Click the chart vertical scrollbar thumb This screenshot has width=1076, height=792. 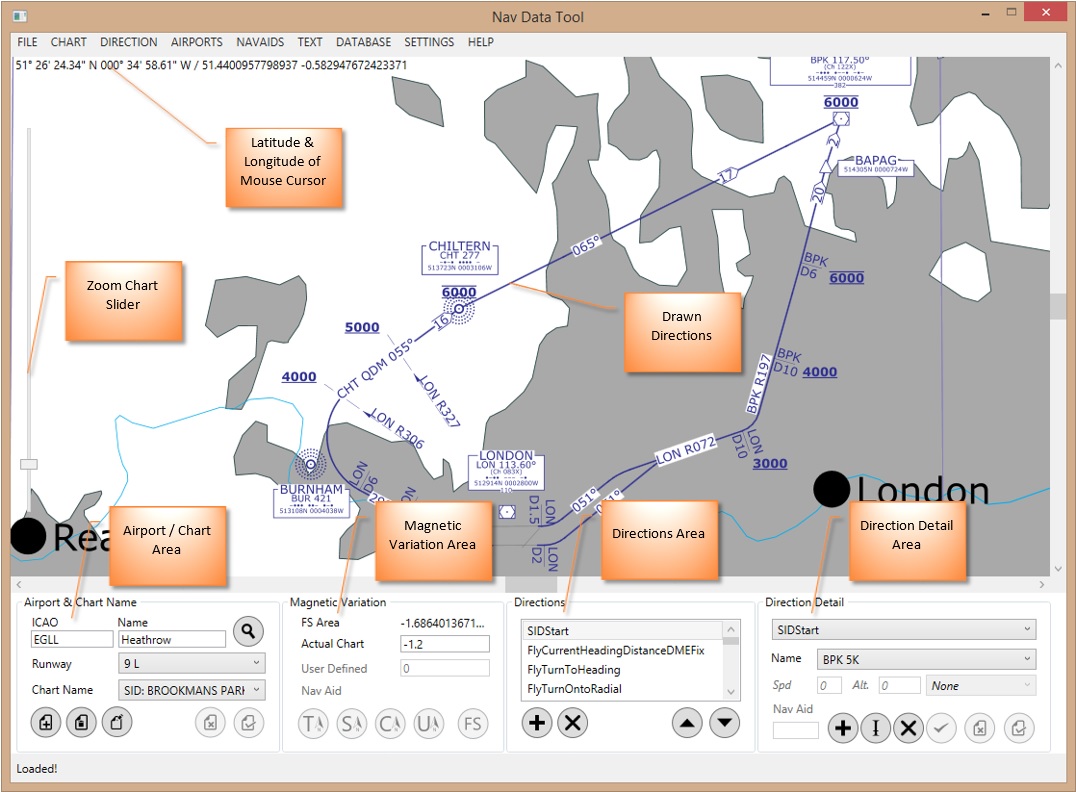coord(1057,306)
